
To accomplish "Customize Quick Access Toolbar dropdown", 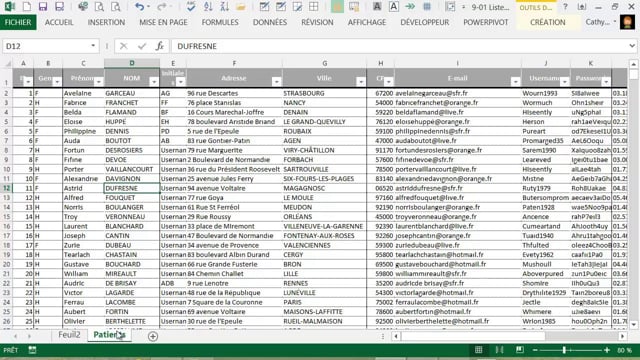I will click(x=463, y=7).
